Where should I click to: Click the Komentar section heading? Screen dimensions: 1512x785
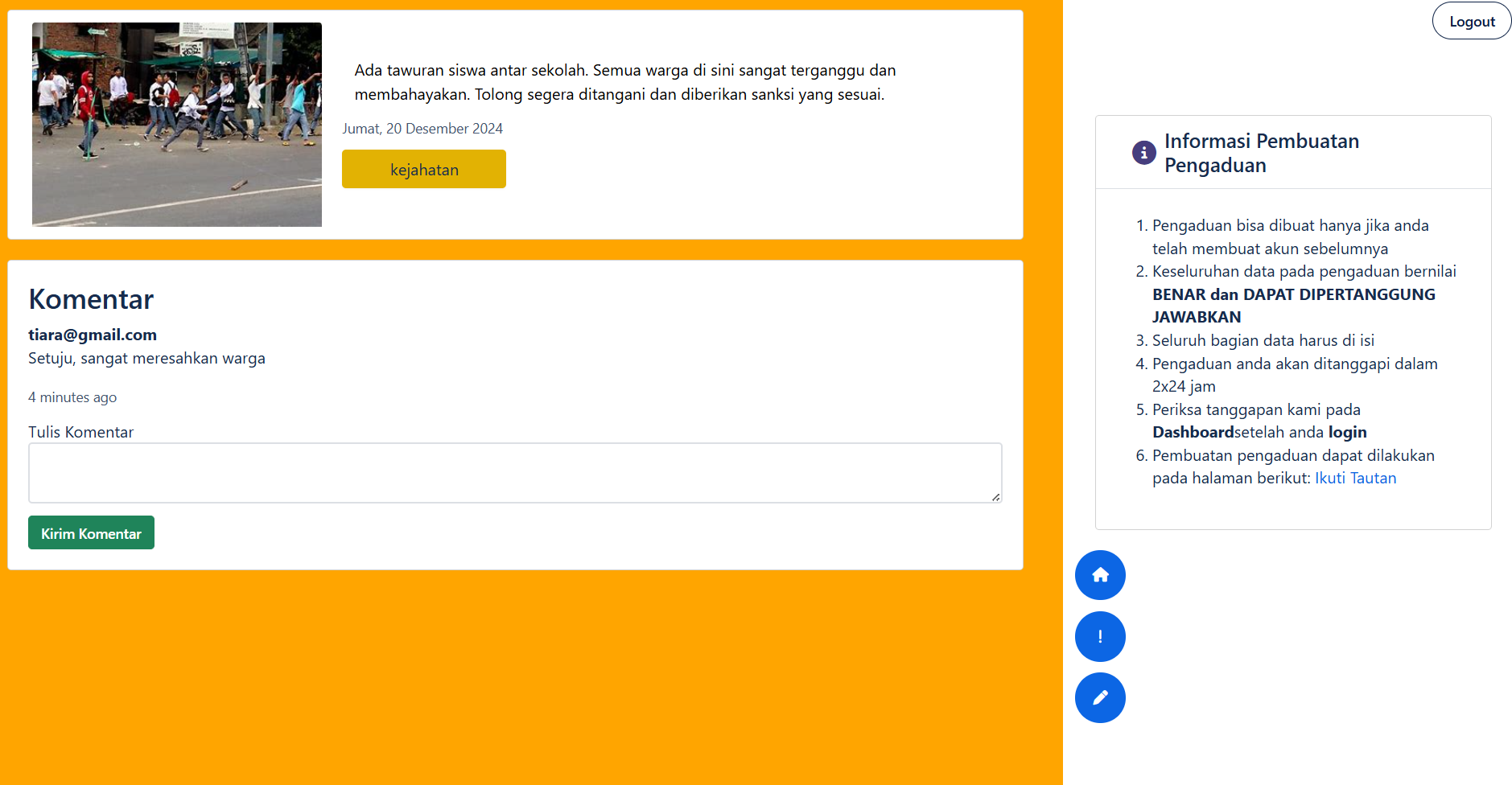pos(91,299)
